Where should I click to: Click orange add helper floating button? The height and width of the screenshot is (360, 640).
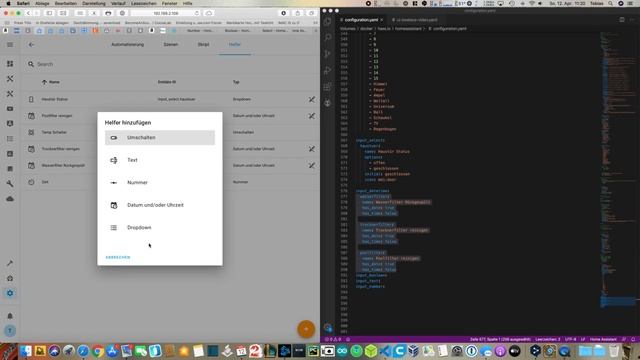306,329
